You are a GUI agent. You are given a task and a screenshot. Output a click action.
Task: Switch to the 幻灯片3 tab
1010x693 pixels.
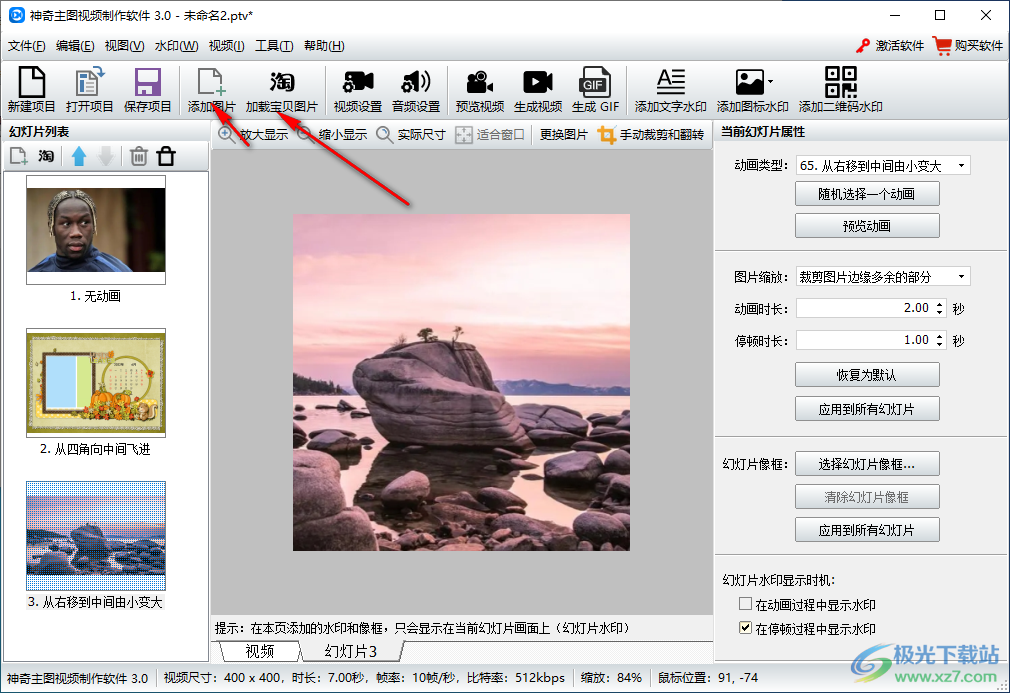pyautogui.click(x=351, y=651)
